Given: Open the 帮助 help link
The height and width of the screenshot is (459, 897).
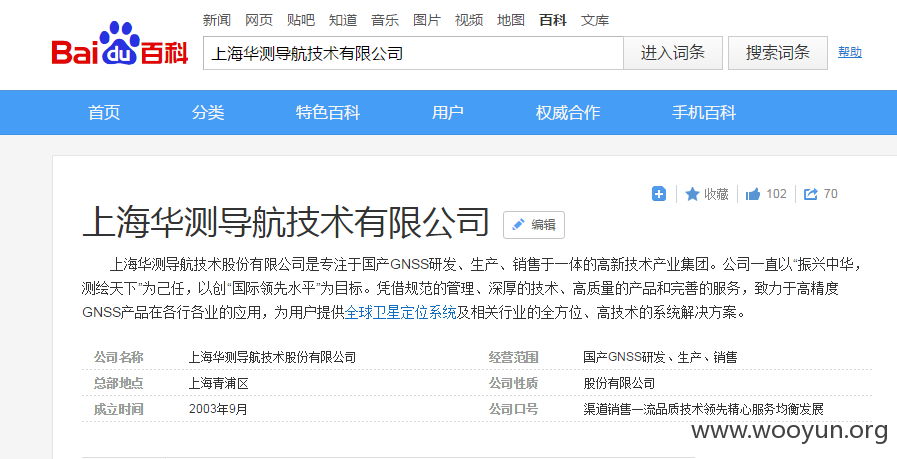Looking at the screenshot, I should click(850, 52).
